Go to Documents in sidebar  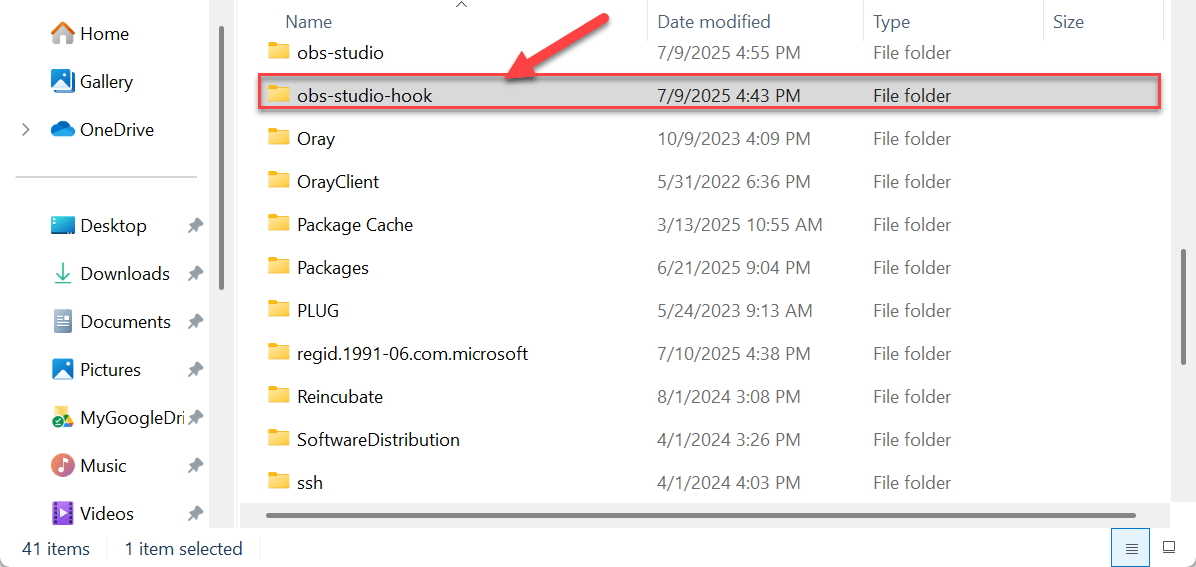111,322
